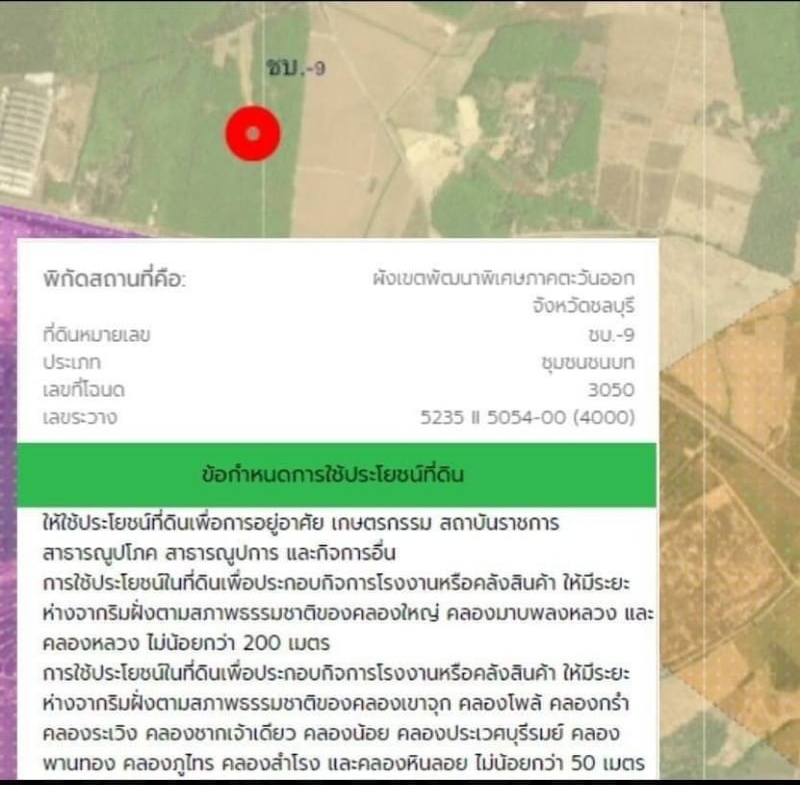Click the จังหวัดชลบุรี text
Screen dimensions: 800x785
coord(584,306)
